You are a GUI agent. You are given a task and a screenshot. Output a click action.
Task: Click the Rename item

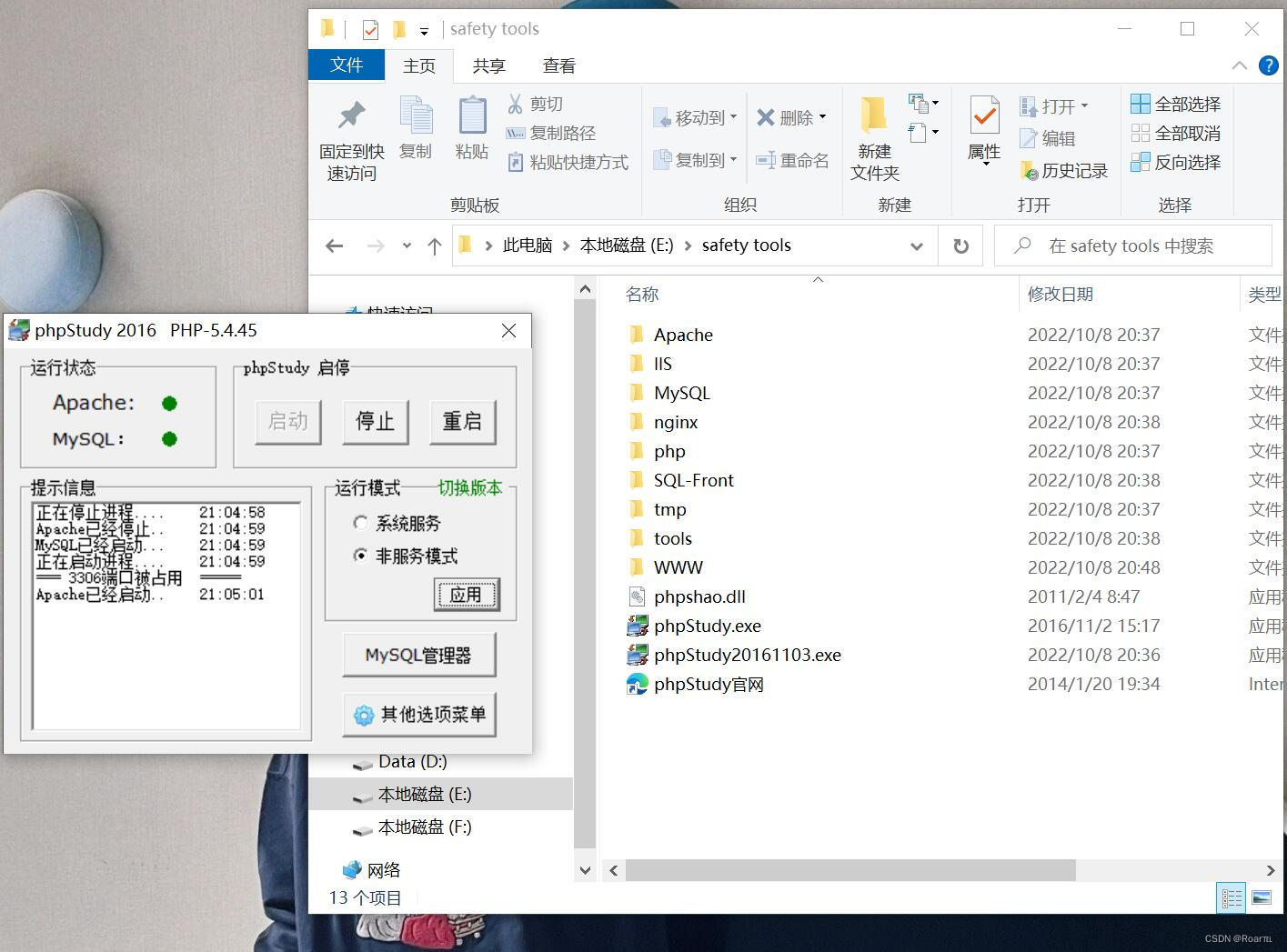coord(792,160)
